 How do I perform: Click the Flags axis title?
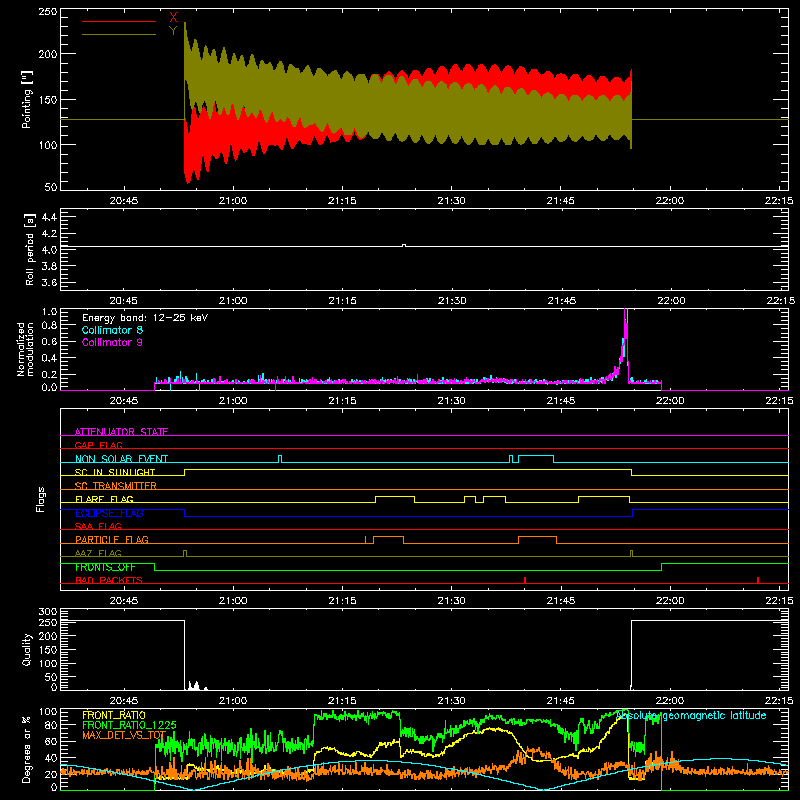pos(40,499)
